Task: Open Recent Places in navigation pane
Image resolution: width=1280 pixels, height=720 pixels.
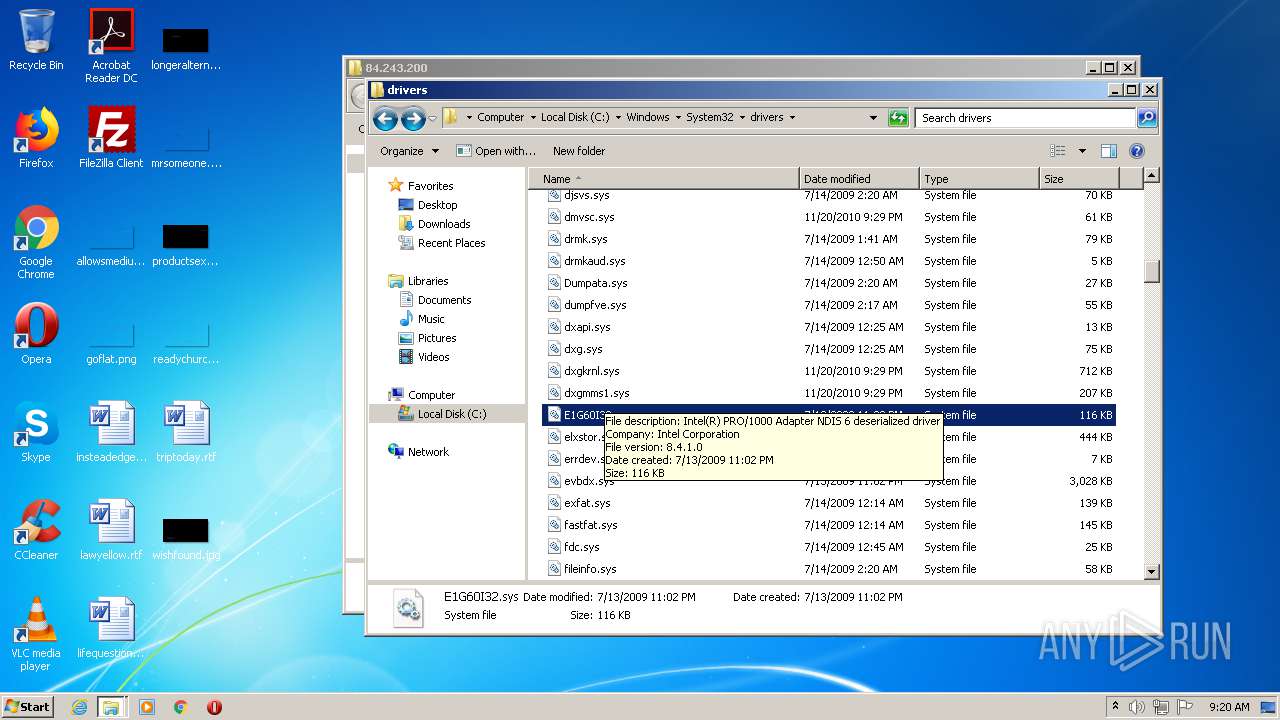Action: pos(451,243)
